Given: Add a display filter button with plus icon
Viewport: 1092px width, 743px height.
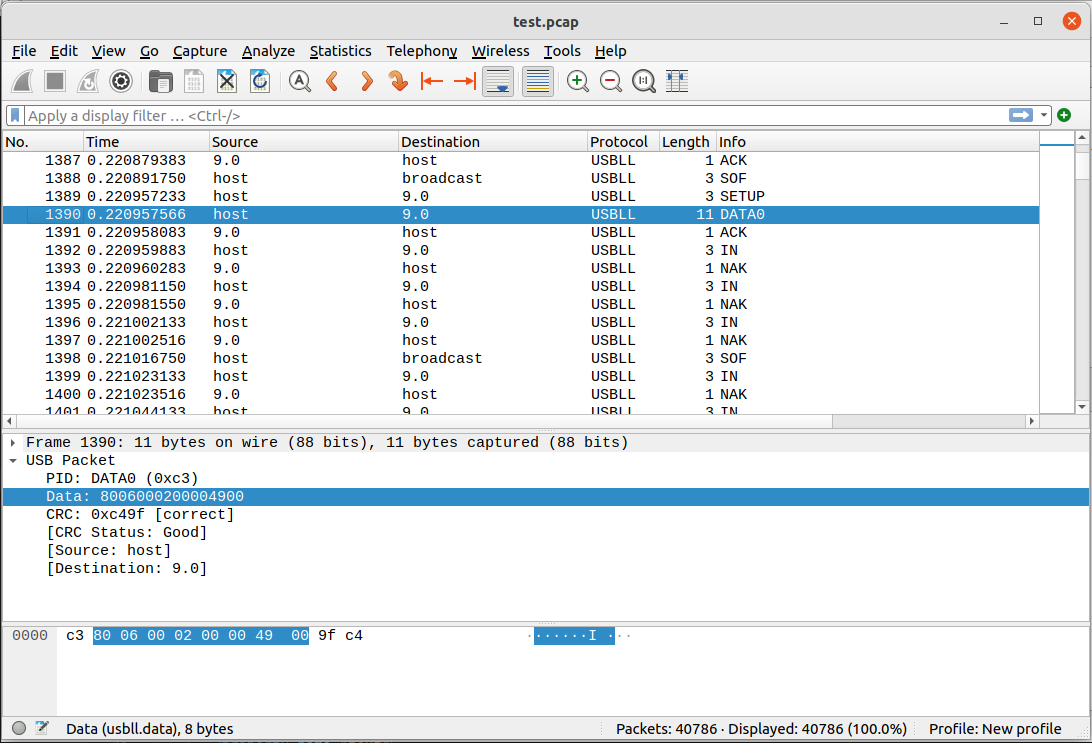Looking at the screenshot, I should (x=1063, y=115).
